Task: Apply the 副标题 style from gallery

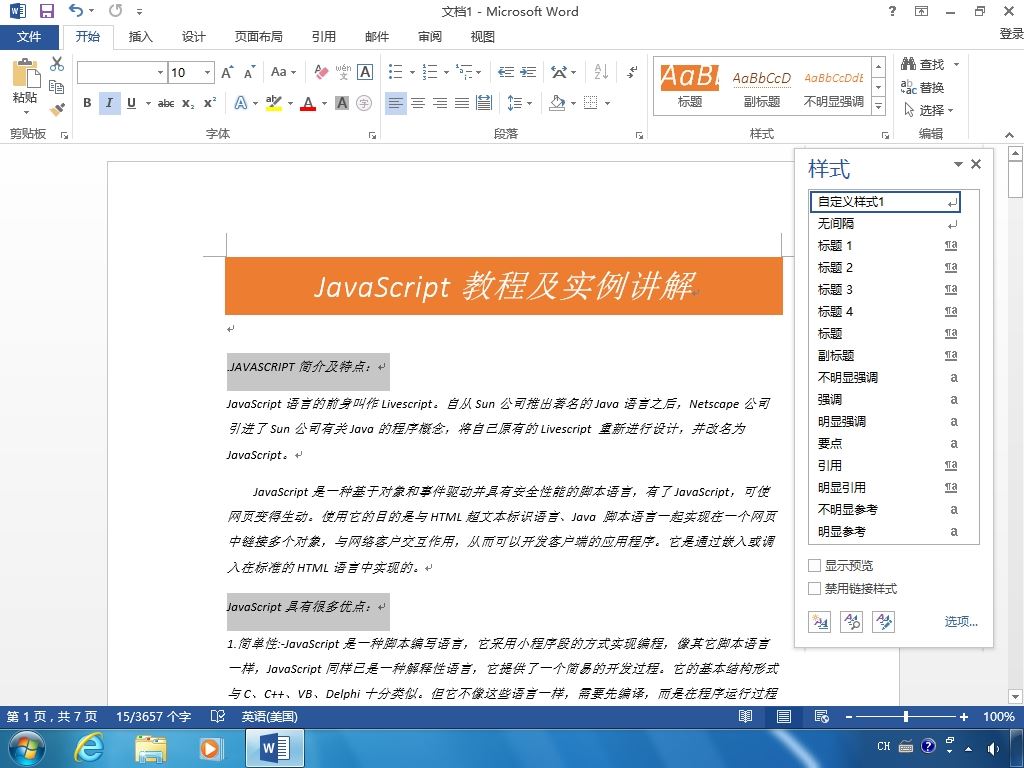Action: (x=761, y=88)
